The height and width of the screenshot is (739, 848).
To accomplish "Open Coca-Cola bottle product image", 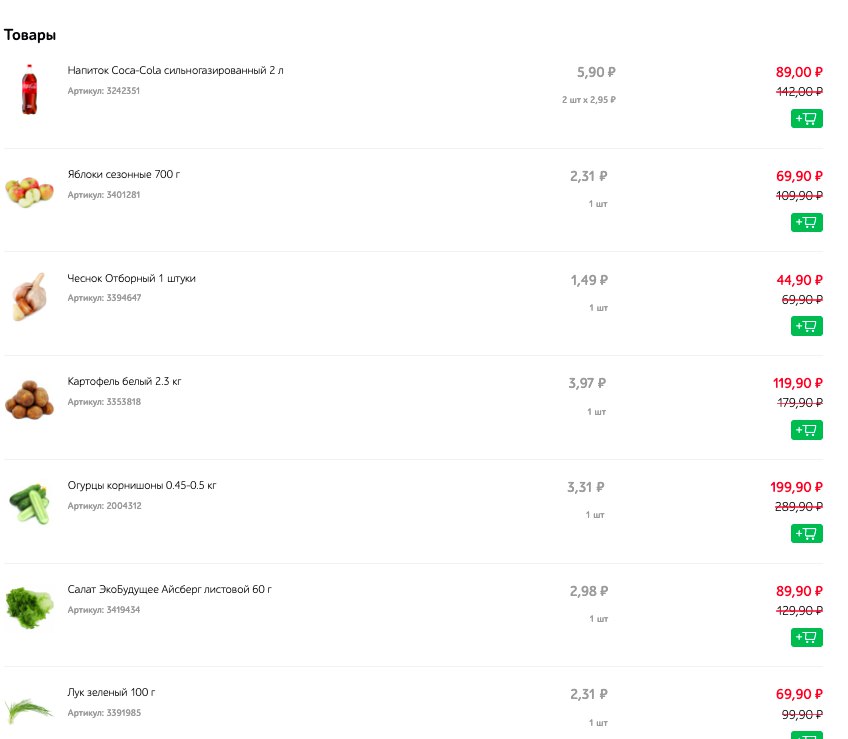I will (30, 89).
